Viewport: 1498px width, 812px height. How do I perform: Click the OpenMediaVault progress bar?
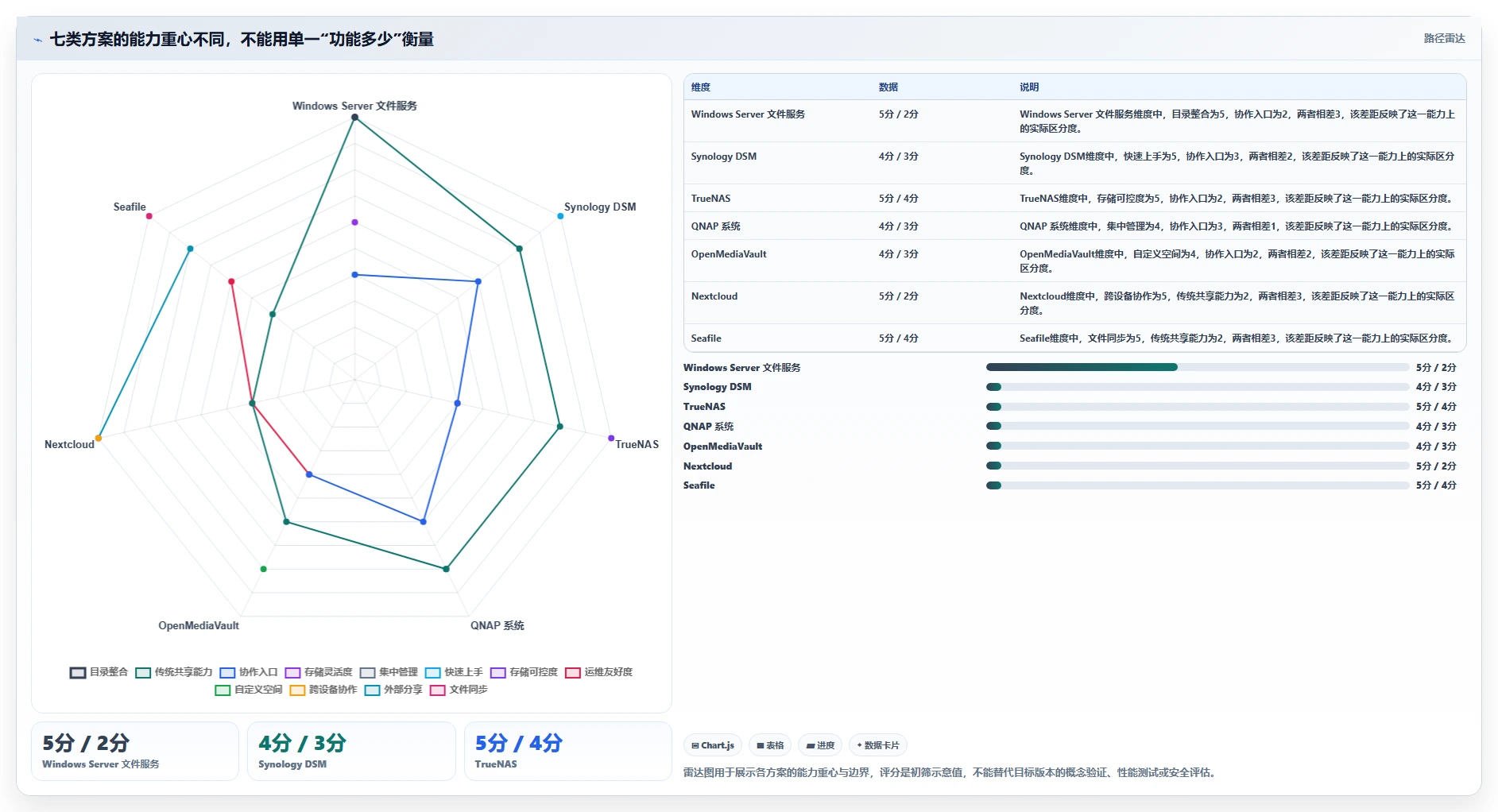click(1197, 446)
